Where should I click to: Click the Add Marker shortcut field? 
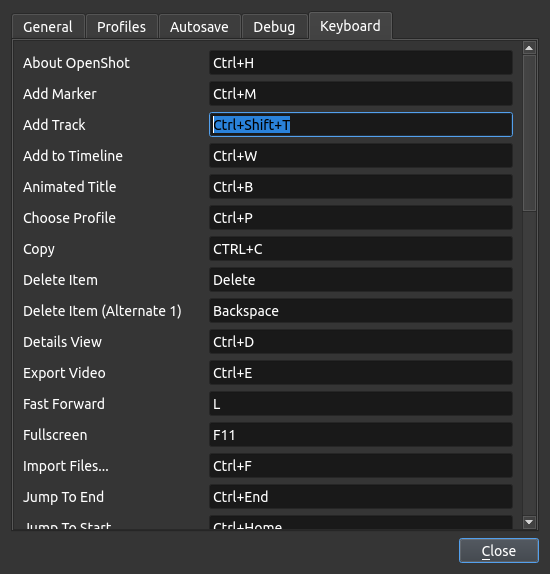[361, 94]
